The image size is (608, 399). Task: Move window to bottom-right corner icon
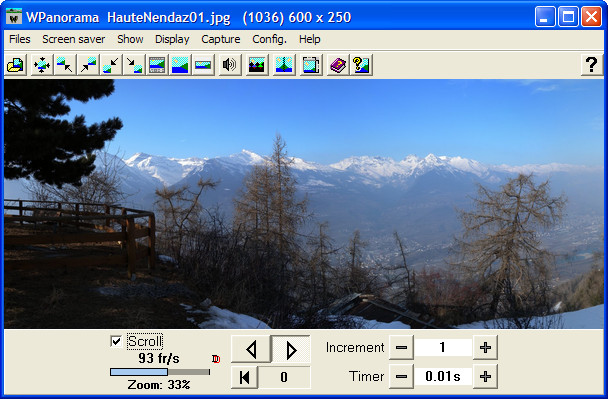coord(134,65)
